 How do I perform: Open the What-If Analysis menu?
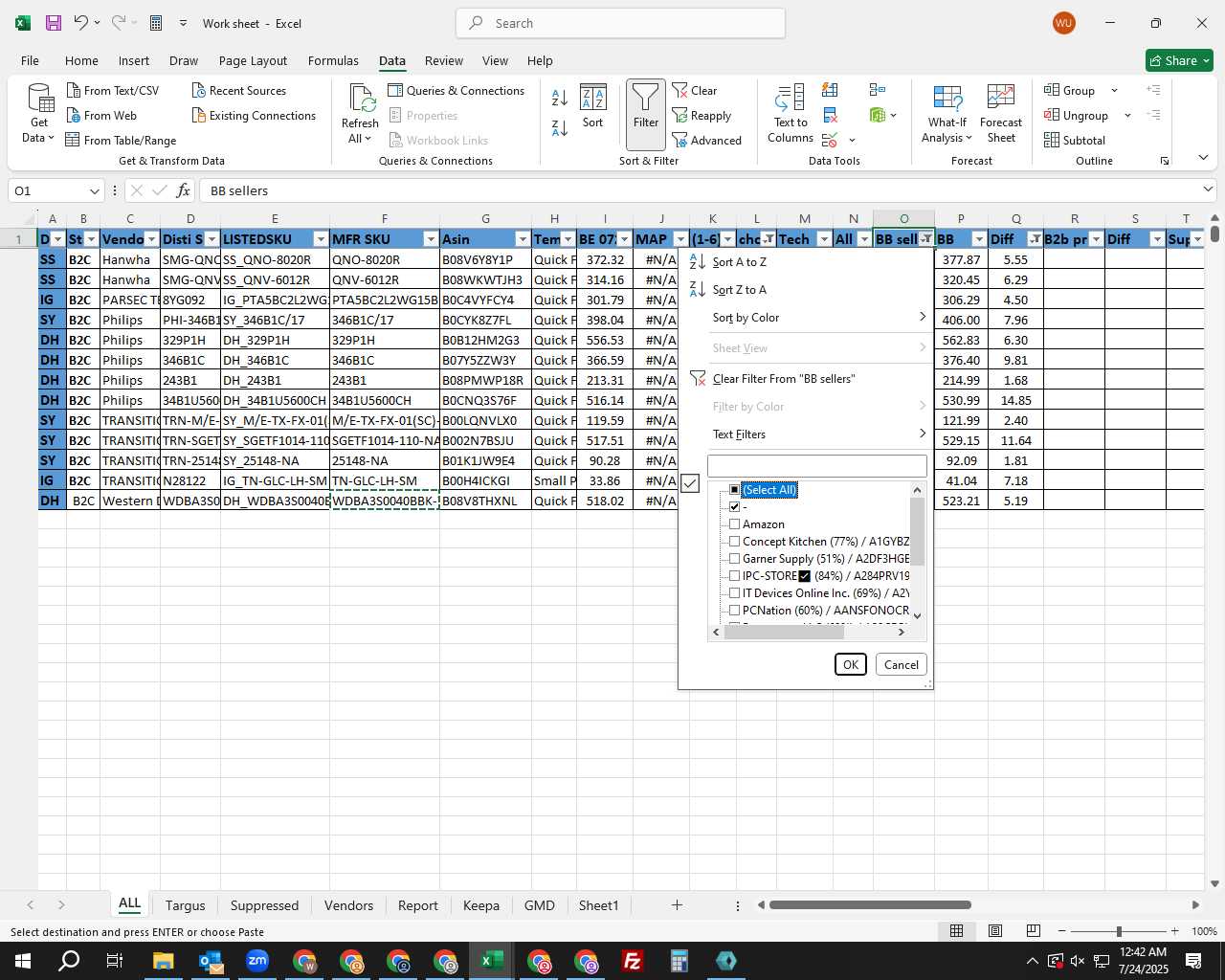point(947,114)
